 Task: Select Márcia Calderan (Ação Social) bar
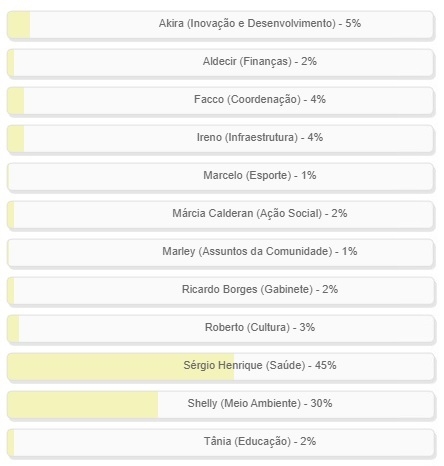click(x=221, y=215)
